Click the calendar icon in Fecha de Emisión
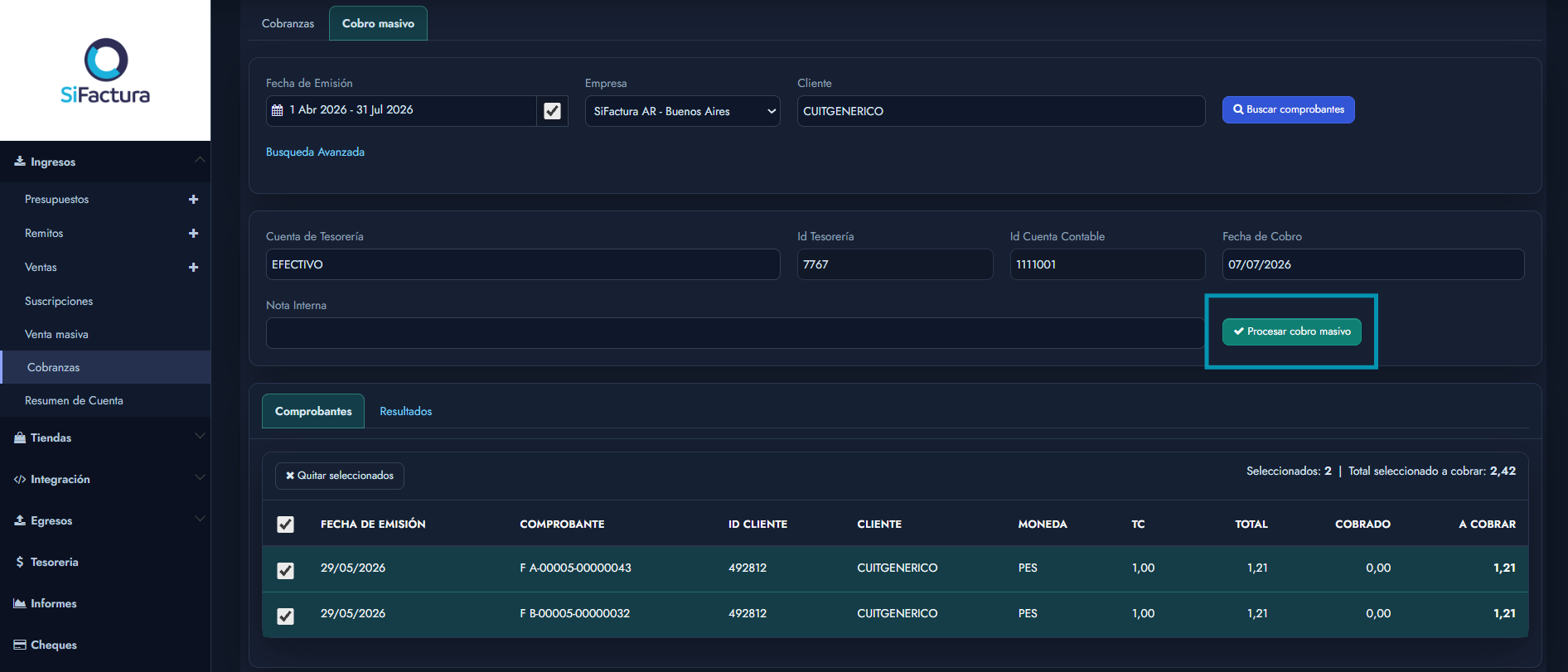The width and height of the screenshot is (1568, 672). [278, 110]
